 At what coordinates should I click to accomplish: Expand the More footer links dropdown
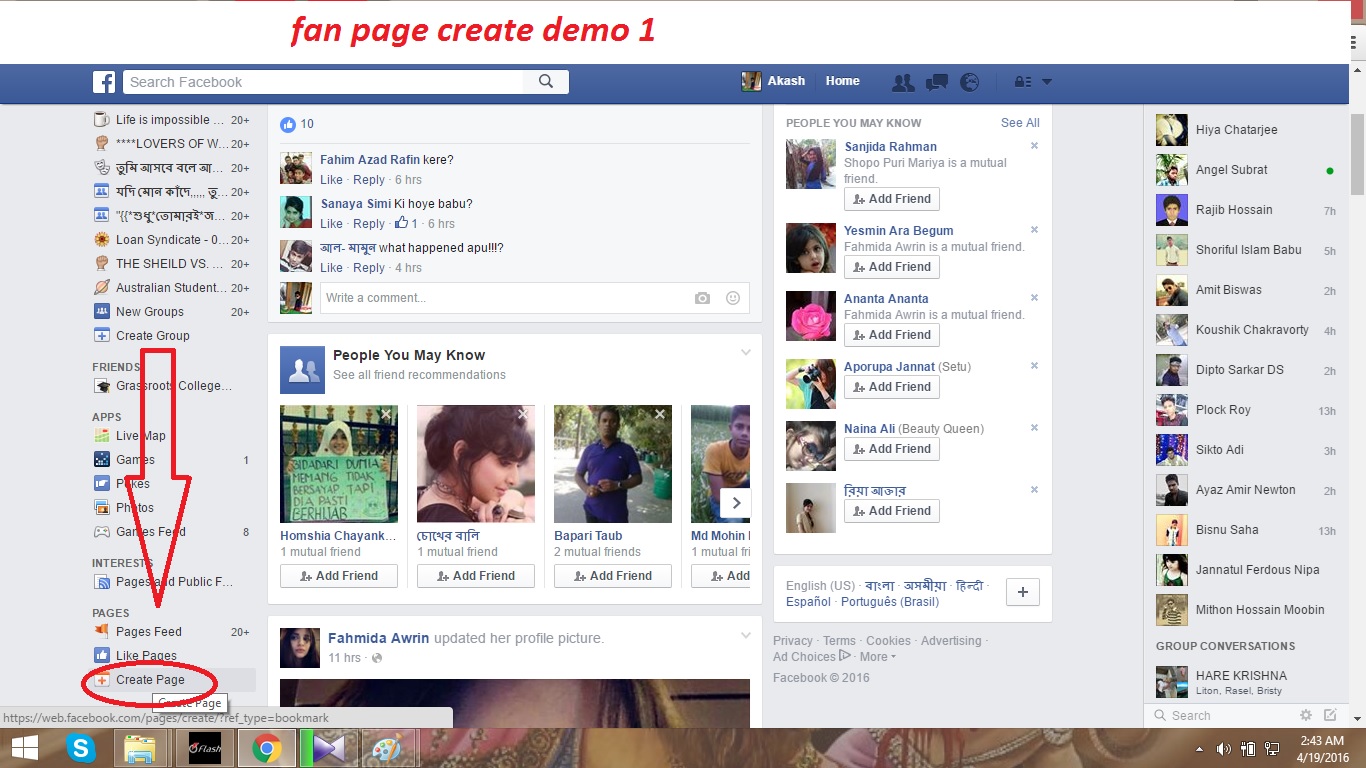pos(877,657)
